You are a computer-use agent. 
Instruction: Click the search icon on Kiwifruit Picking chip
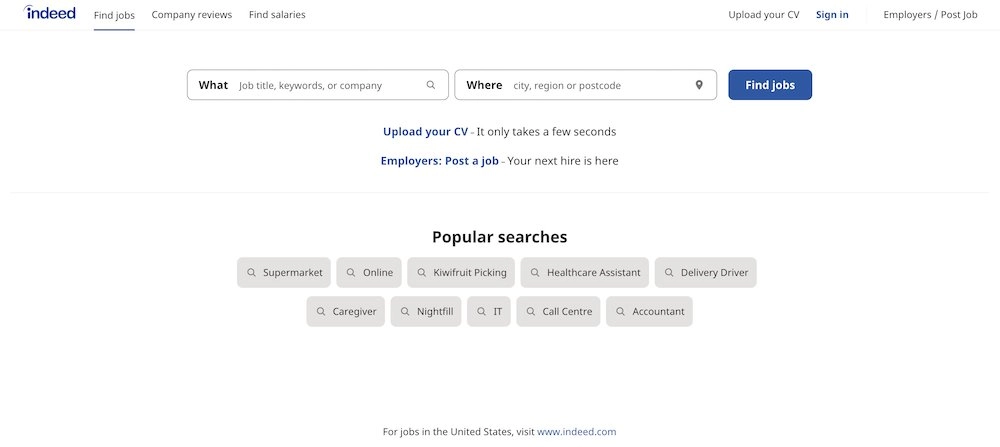point(422,272)
